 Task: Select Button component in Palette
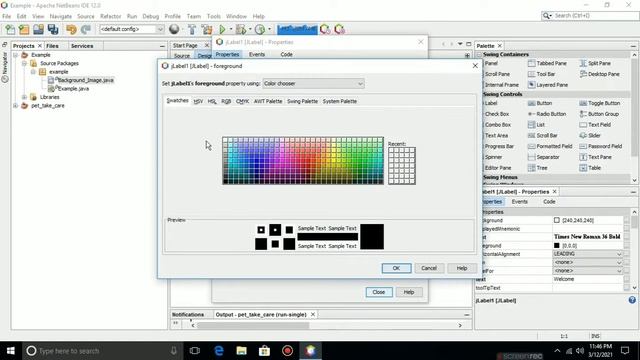(x=540, y=103)
